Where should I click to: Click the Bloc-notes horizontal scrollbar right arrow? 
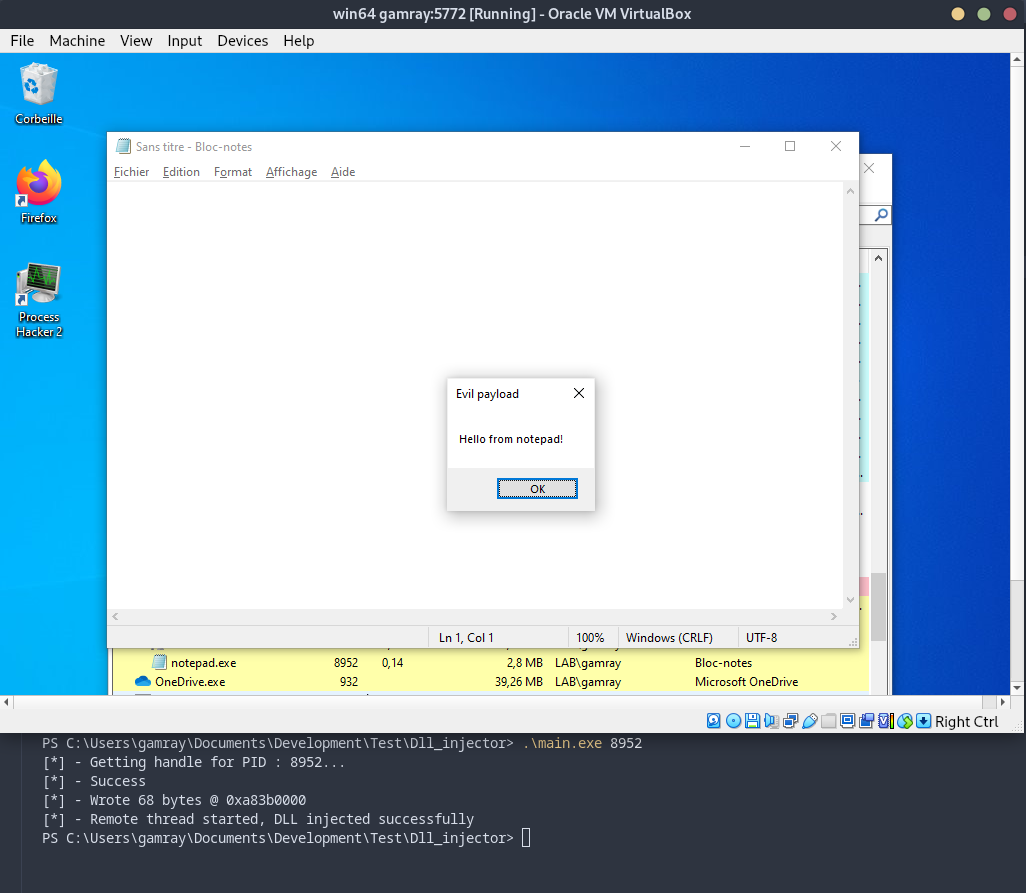click(836, 617)
